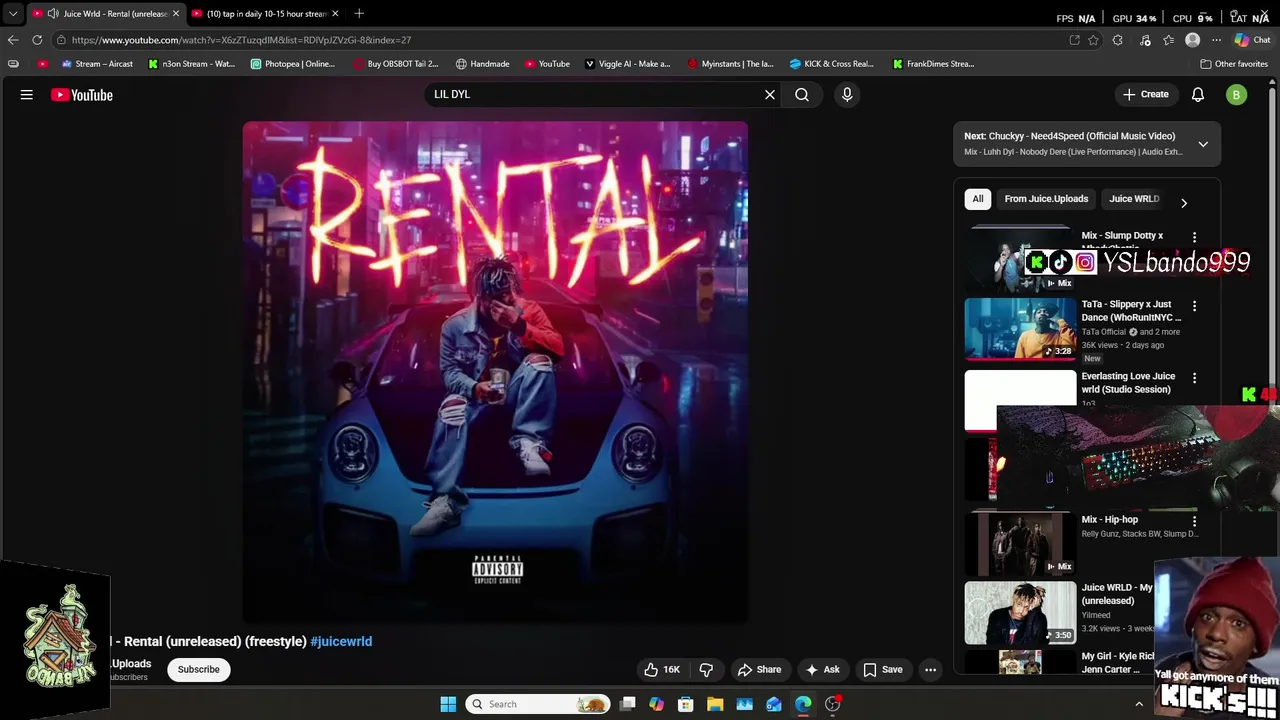
Task: Expand the Other favorites folder
Action: tap(1234, 63)
